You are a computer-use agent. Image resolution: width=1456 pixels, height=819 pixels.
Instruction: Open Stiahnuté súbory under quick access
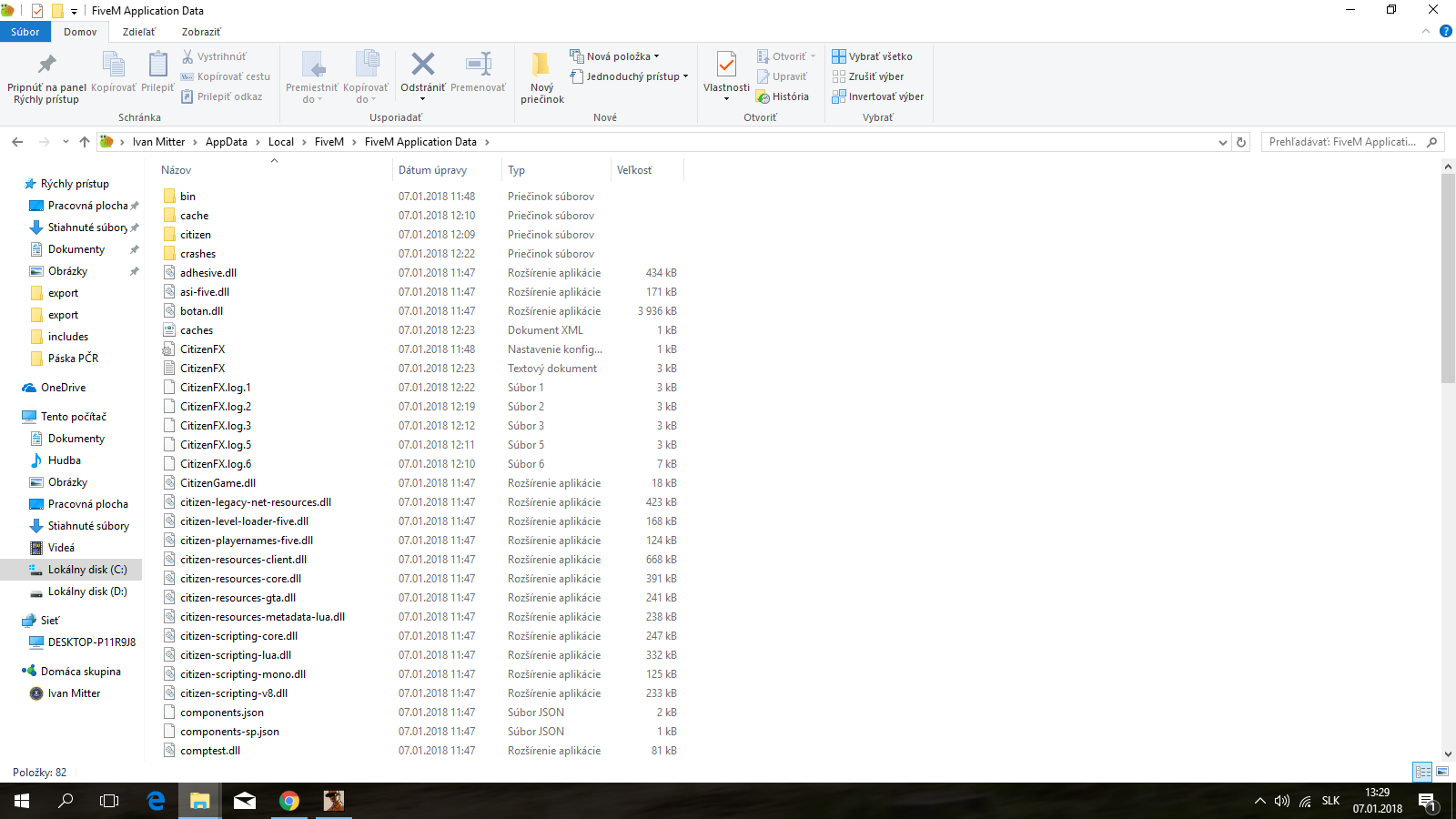[x=87, y=227]
